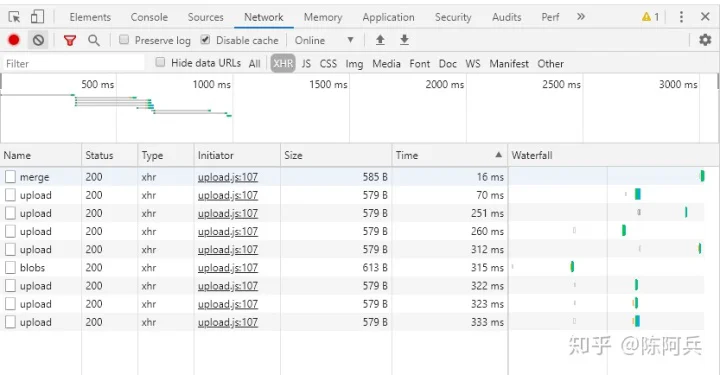Screen dimensions: 720x375
Task: Click the file icon beside merge
Action: pos(10,177)
